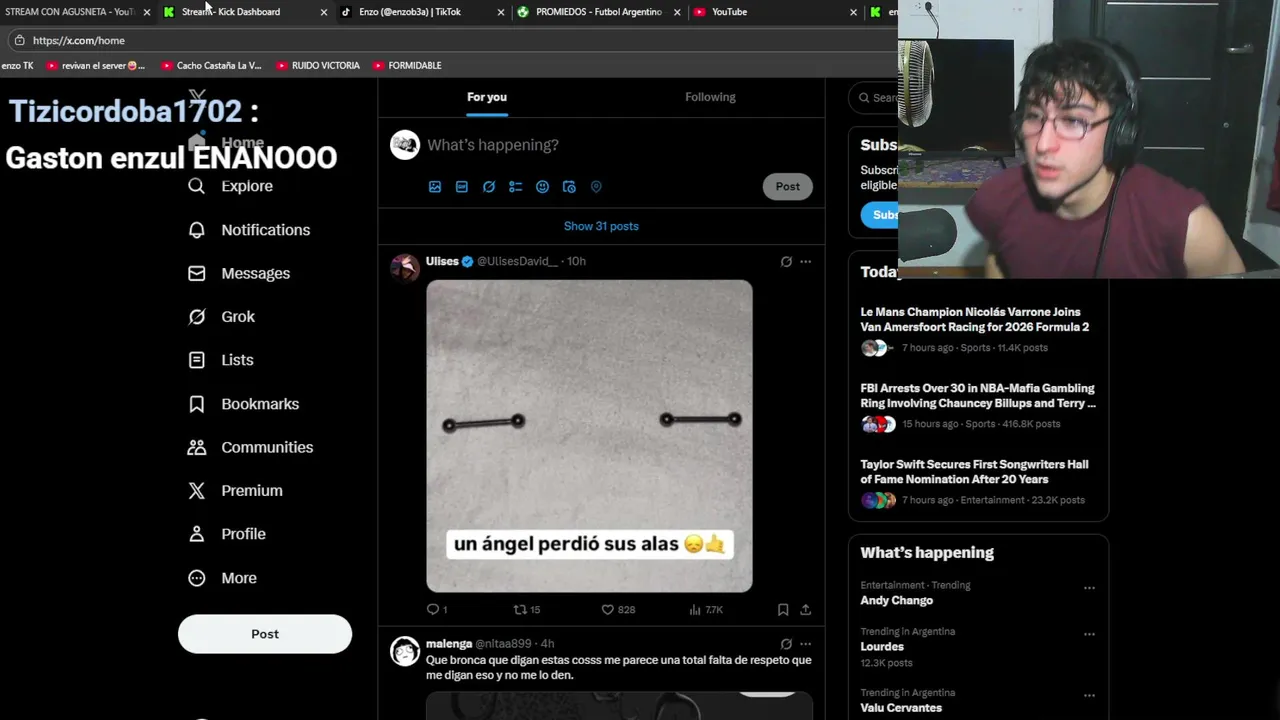The width and height of the screenshot is (1280, 720).
Task: Add a poll to the new post
Action: click(516, 187)
